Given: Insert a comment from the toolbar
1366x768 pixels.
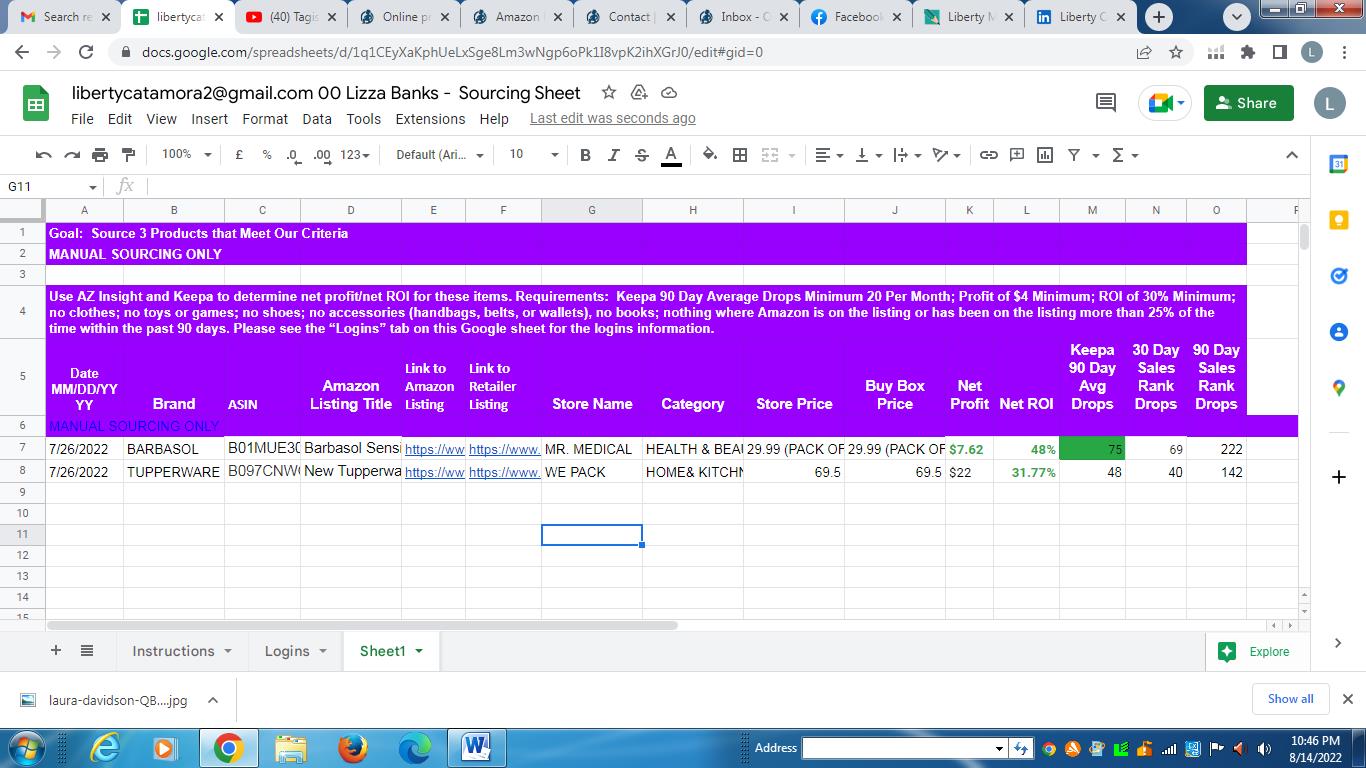Looking at the screenshot, I should tap(1017, 155).
